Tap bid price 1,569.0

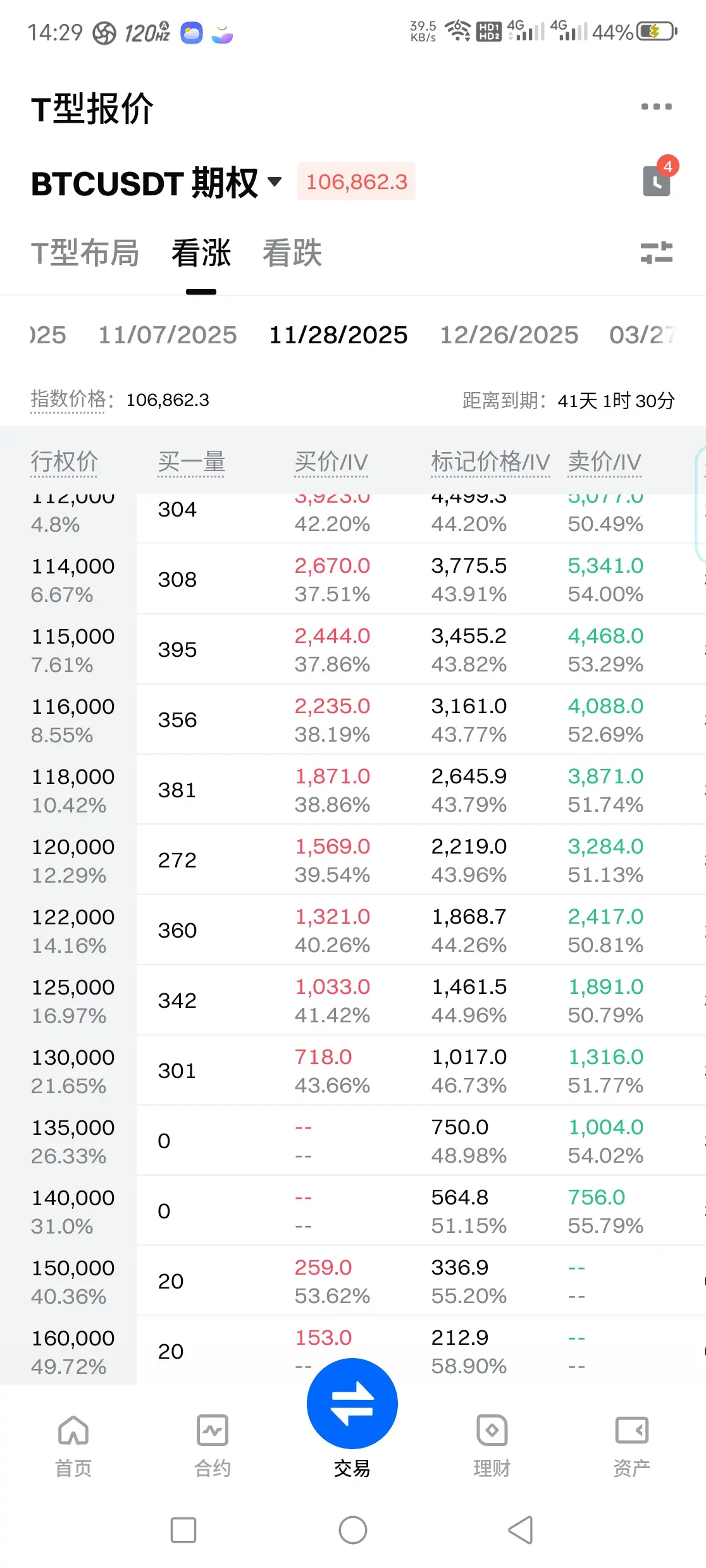pyautogui.click(x=332, y=846)
